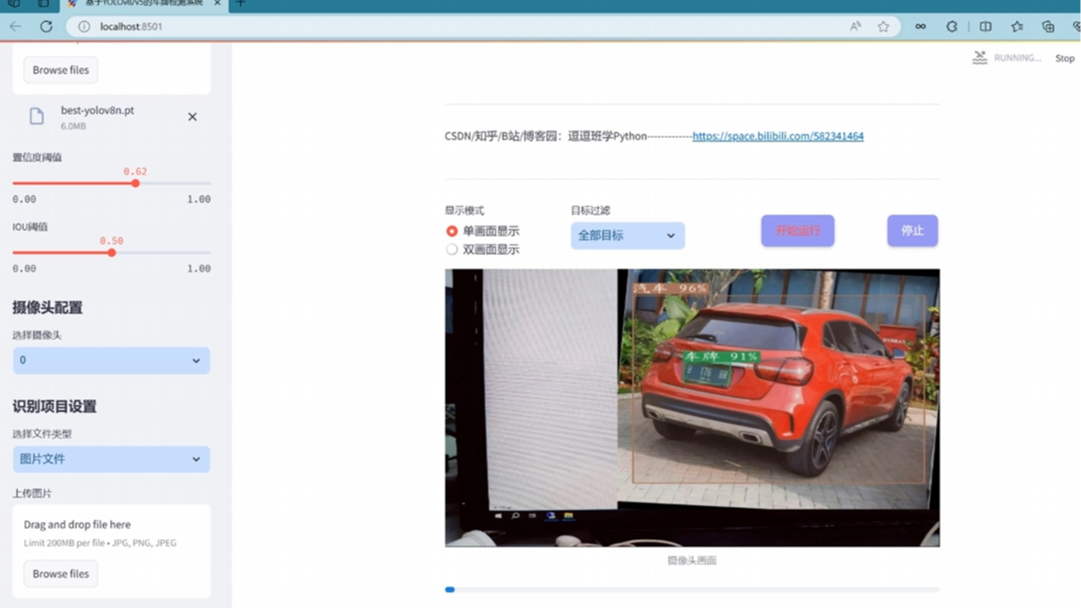Open the infinity-shaped toolbar icon
The height and width of the screenshot is (608, 1081).
click(x=920, y=26)
